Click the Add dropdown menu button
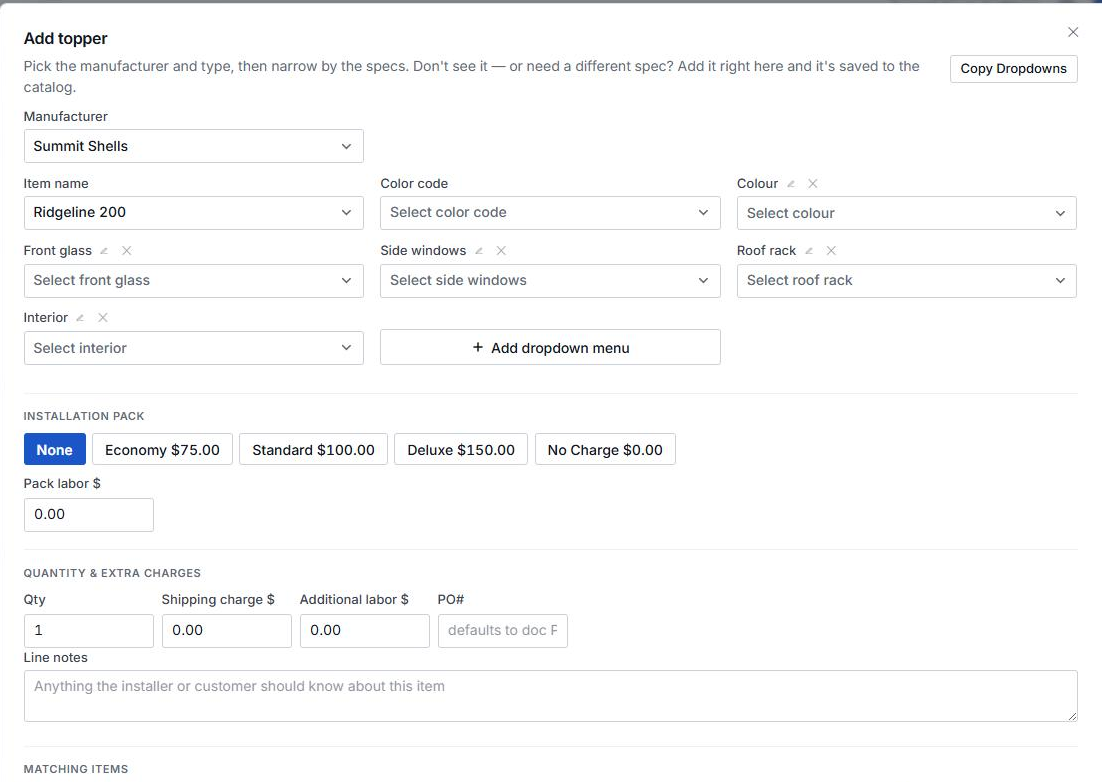This screenshot has width=1102, height=782. (x=550, y=348)
